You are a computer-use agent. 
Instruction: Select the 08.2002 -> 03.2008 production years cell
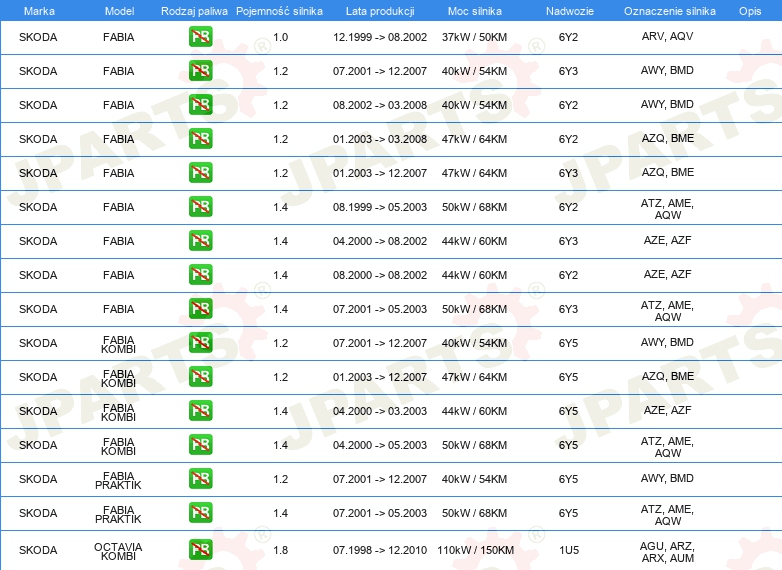[x=380, y=105]
